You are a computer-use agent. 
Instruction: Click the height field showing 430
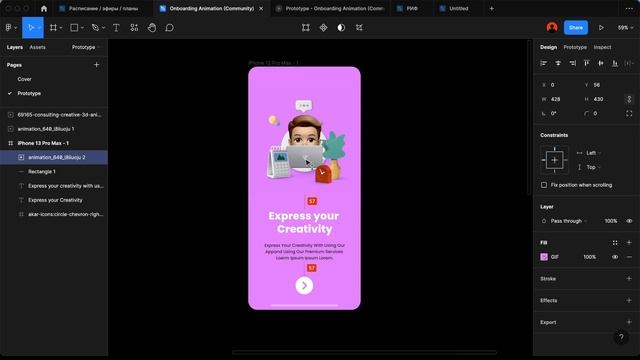coord(603,99)
